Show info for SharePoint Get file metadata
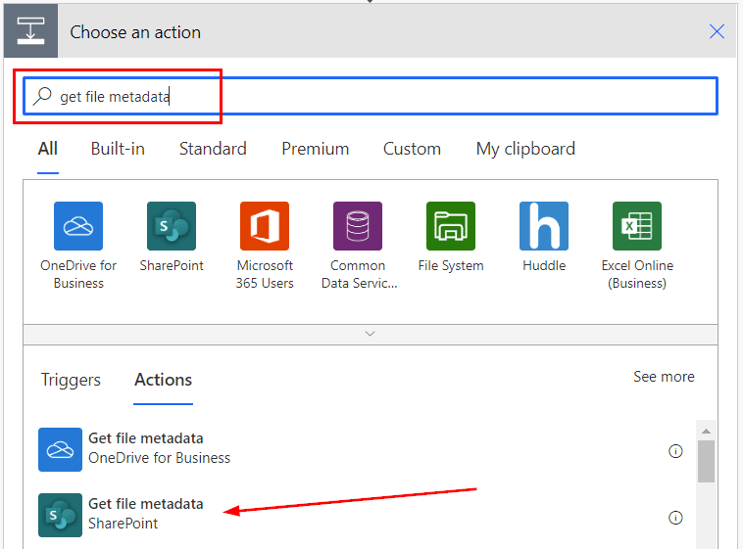The width and height of the screenshot is (743, 549). click(675, 518)
